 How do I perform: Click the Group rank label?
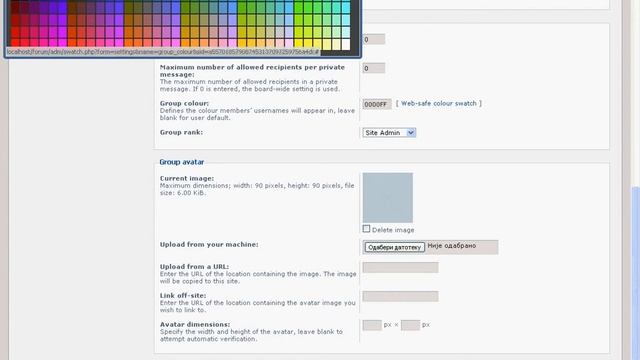(181, 132)
